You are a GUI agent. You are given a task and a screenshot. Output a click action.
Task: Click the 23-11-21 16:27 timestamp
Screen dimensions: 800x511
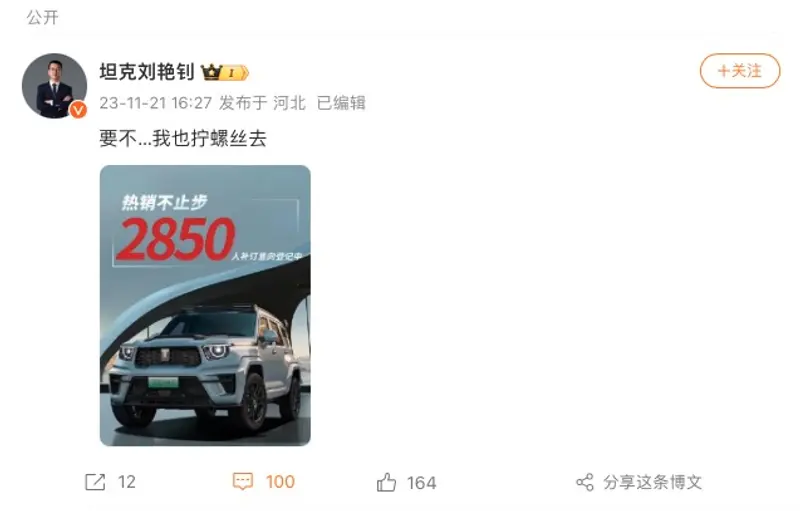pos(156,103)
